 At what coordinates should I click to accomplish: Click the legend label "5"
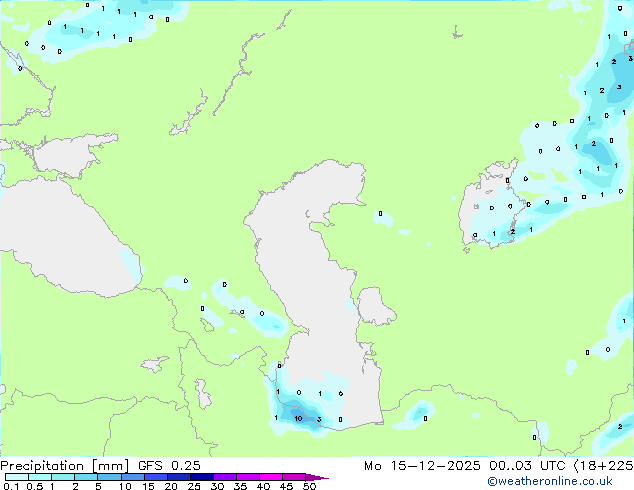[x=98, y=486]
